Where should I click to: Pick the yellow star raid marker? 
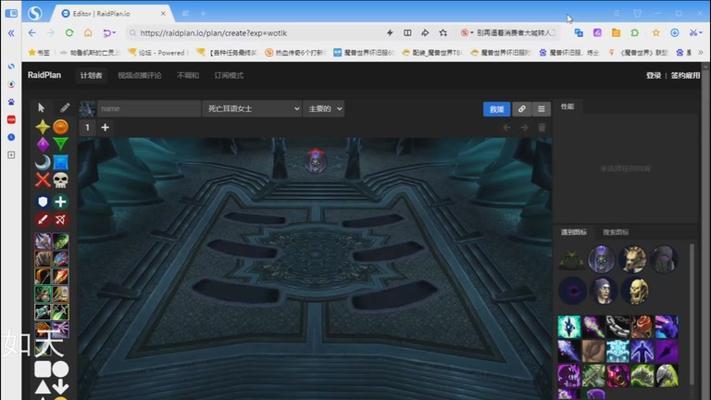coord(43,127)
